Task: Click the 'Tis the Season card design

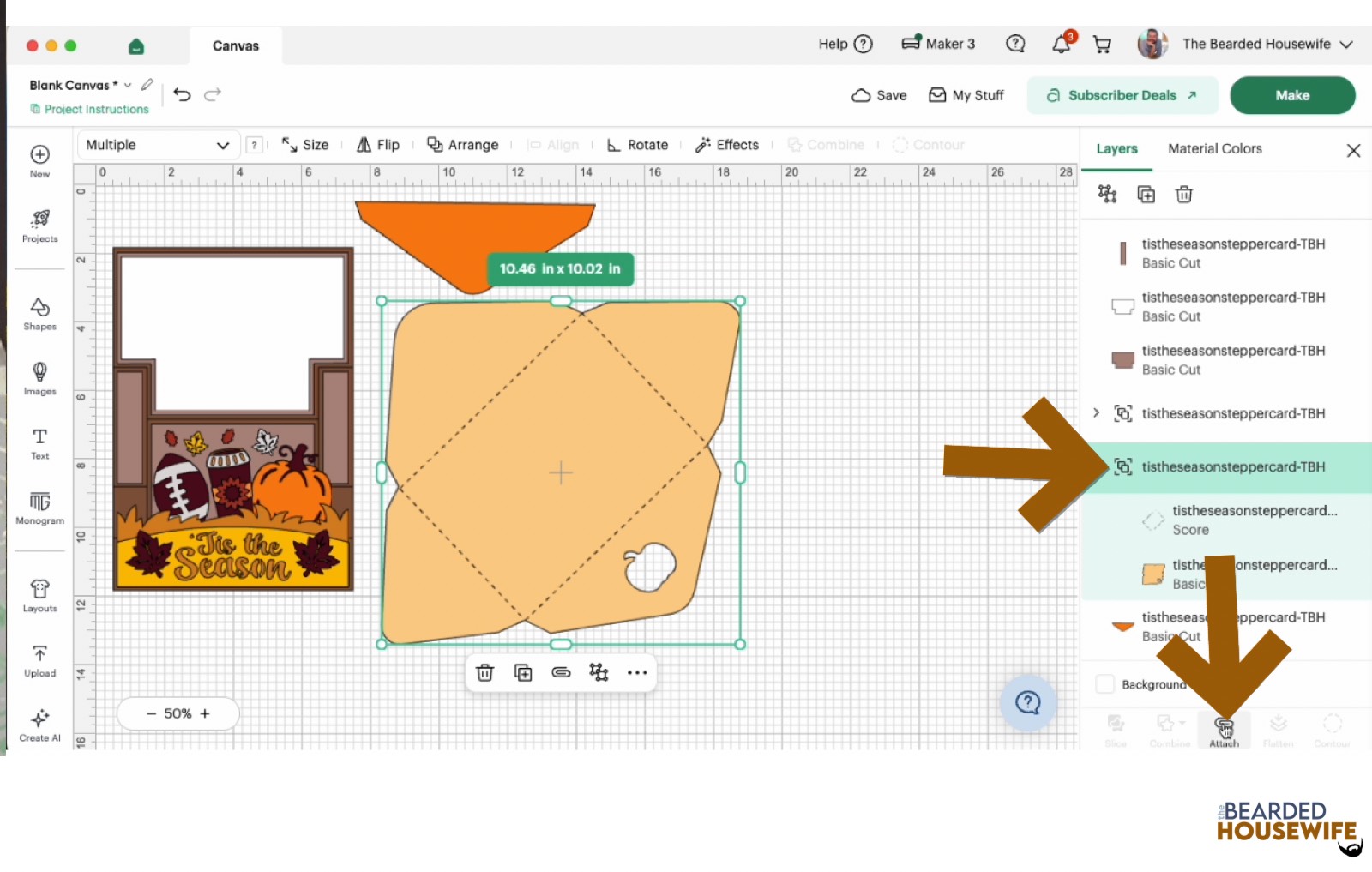Action: click(x=233, y=419)
